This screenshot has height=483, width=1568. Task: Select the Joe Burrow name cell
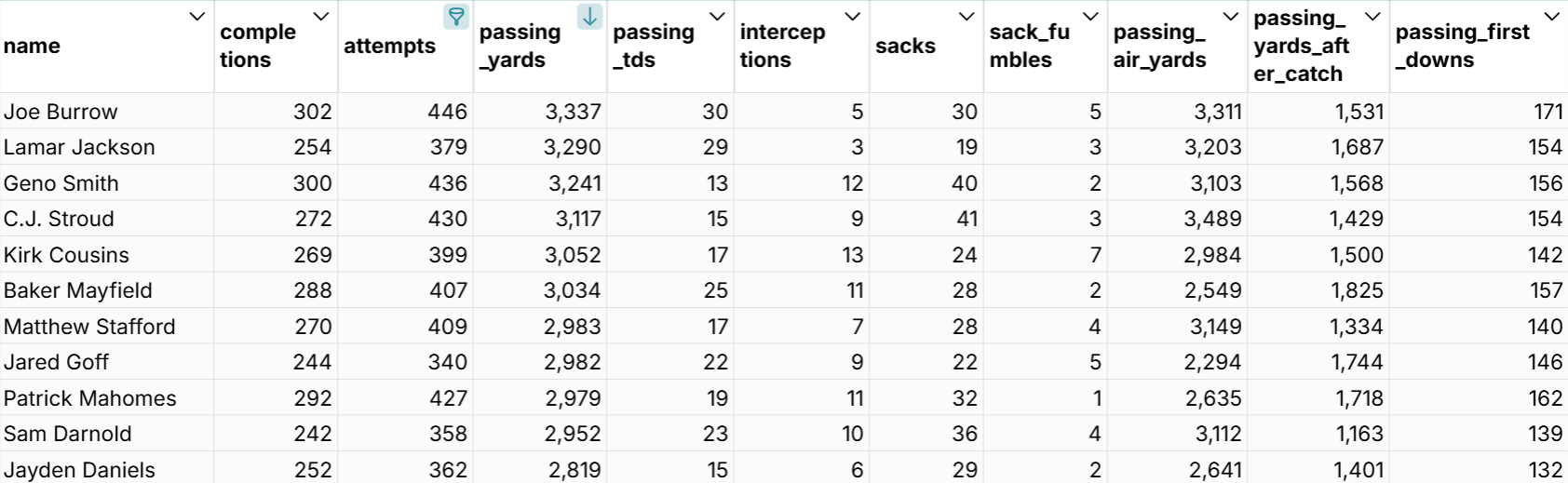coord(61,112)
